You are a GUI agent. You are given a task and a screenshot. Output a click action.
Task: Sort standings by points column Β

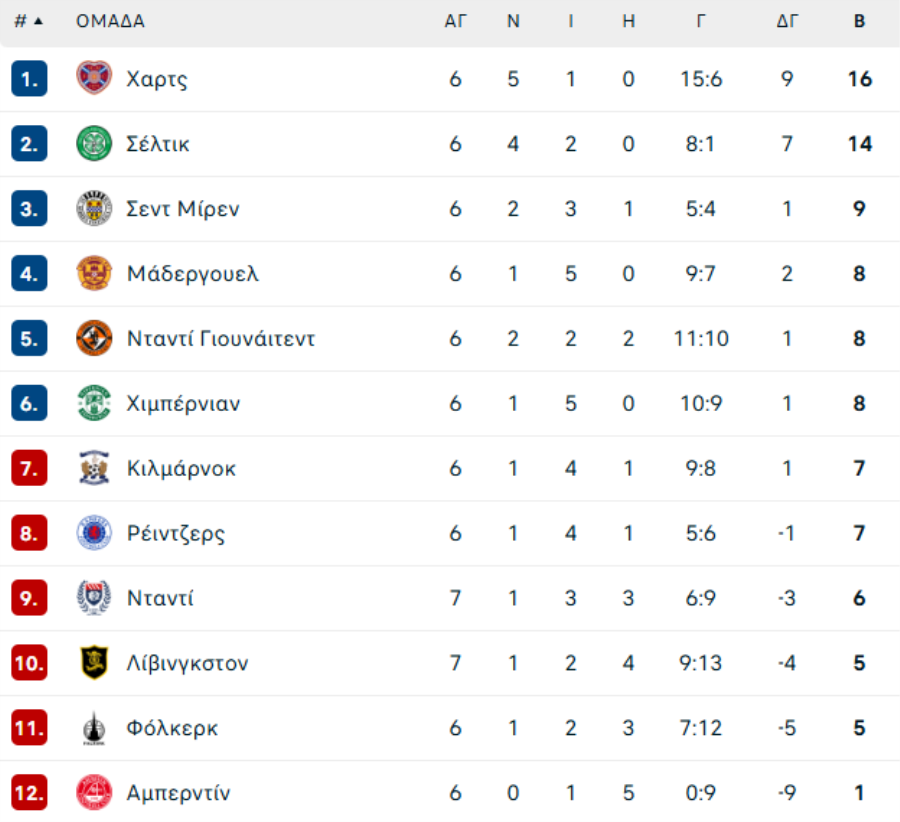point(859,21)
